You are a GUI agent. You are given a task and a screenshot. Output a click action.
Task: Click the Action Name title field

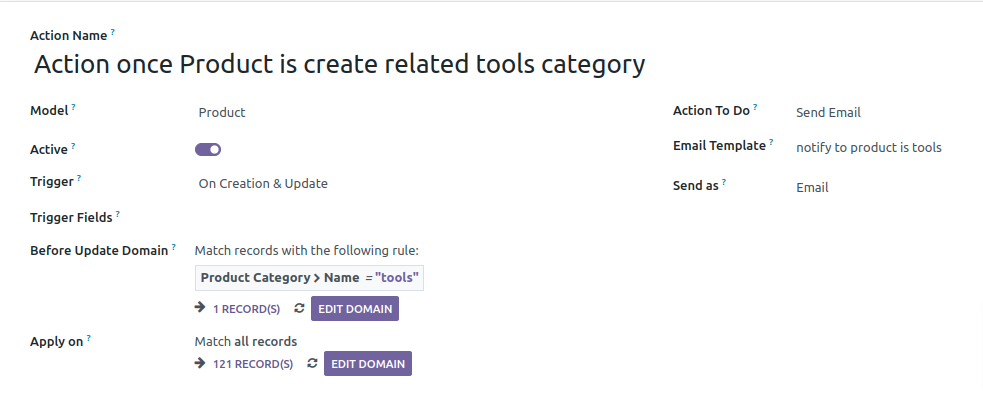(x=339, y=64)
